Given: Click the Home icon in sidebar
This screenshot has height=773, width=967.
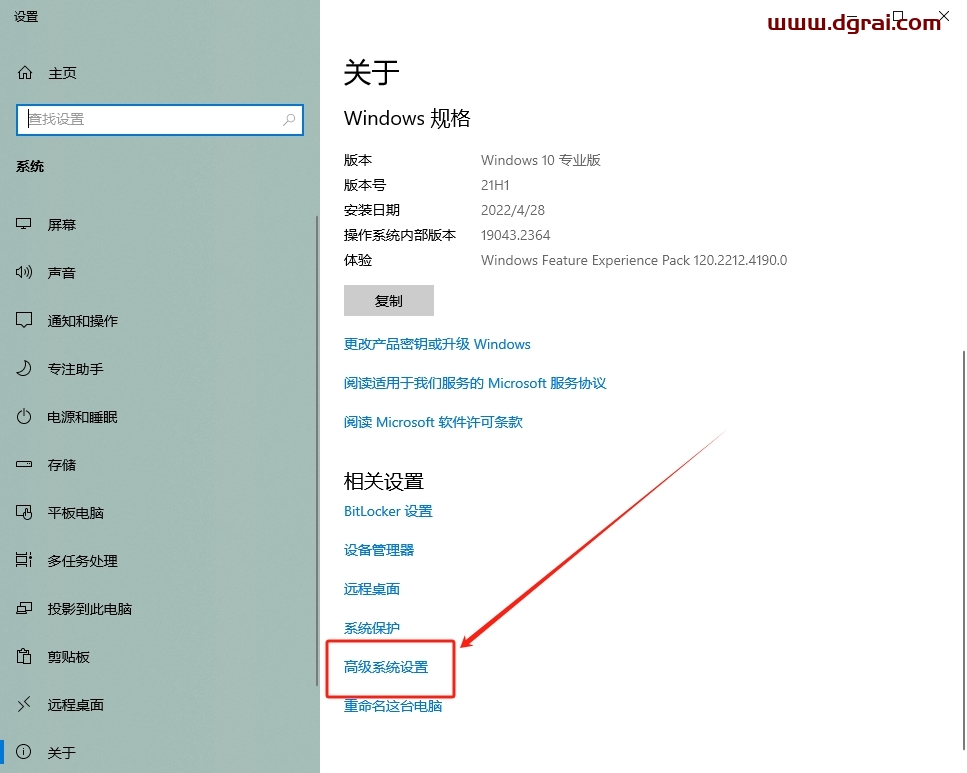Looking at the screenshot, I should pyautogui.click(x=25, y=73).
